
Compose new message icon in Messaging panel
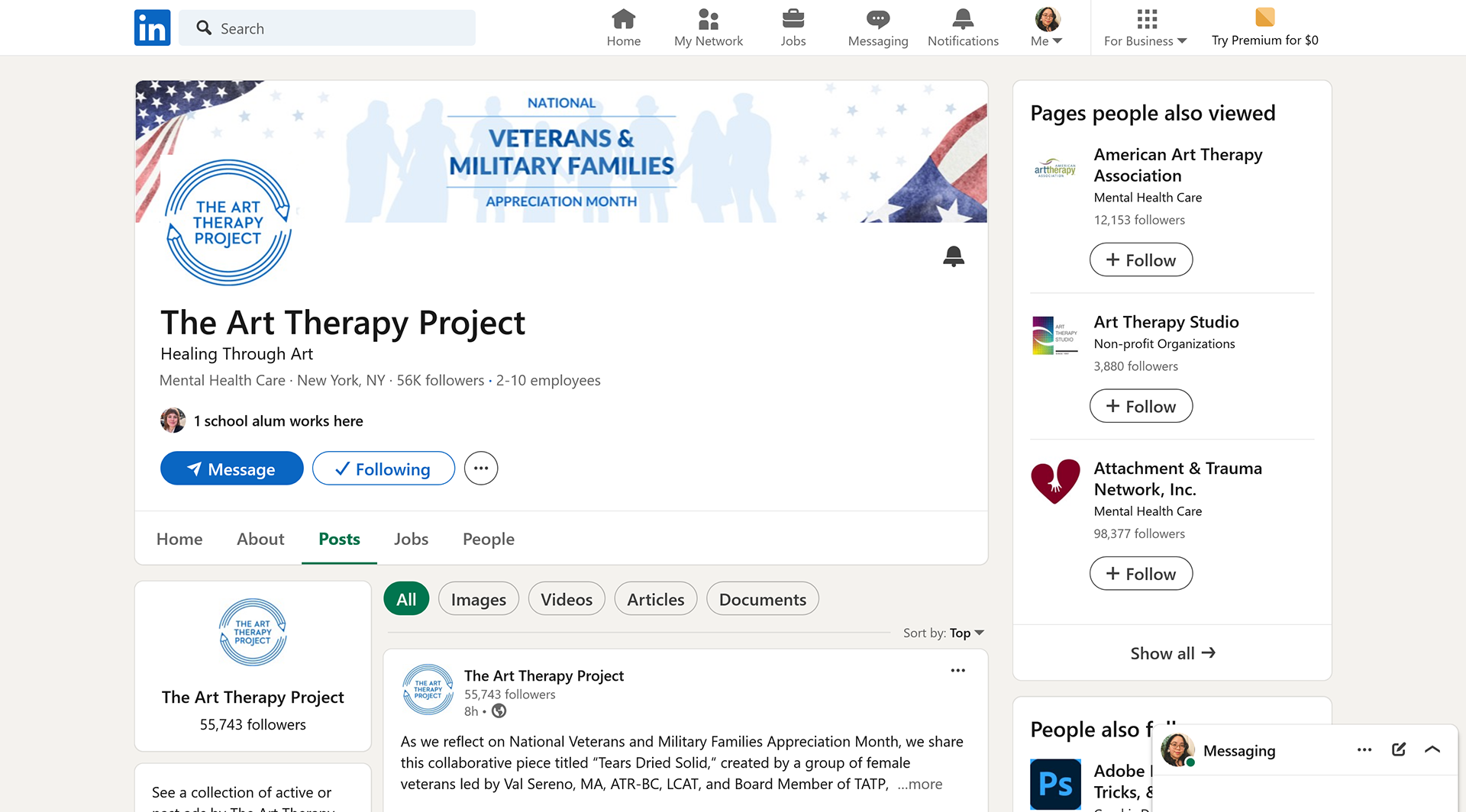click(1398, 749)
